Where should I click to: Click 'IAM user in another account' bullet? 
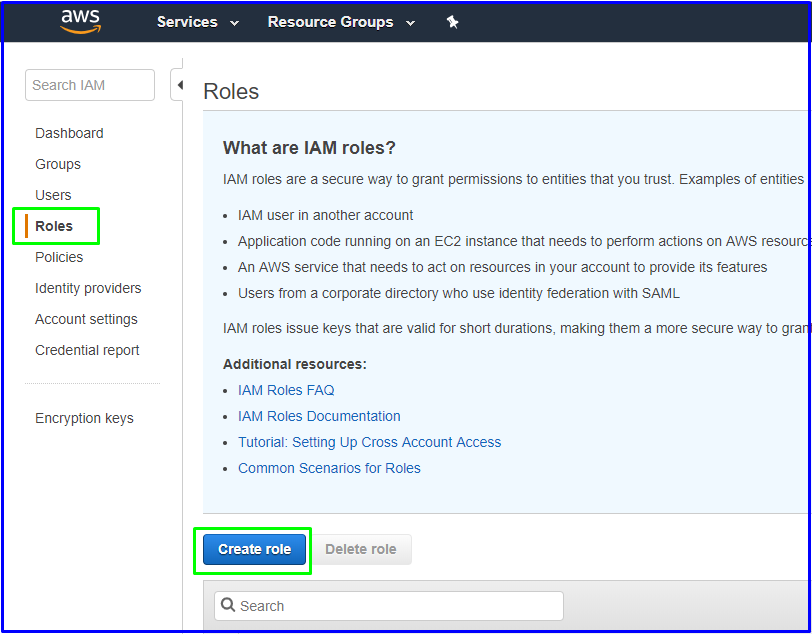click(x=325, y=215)
